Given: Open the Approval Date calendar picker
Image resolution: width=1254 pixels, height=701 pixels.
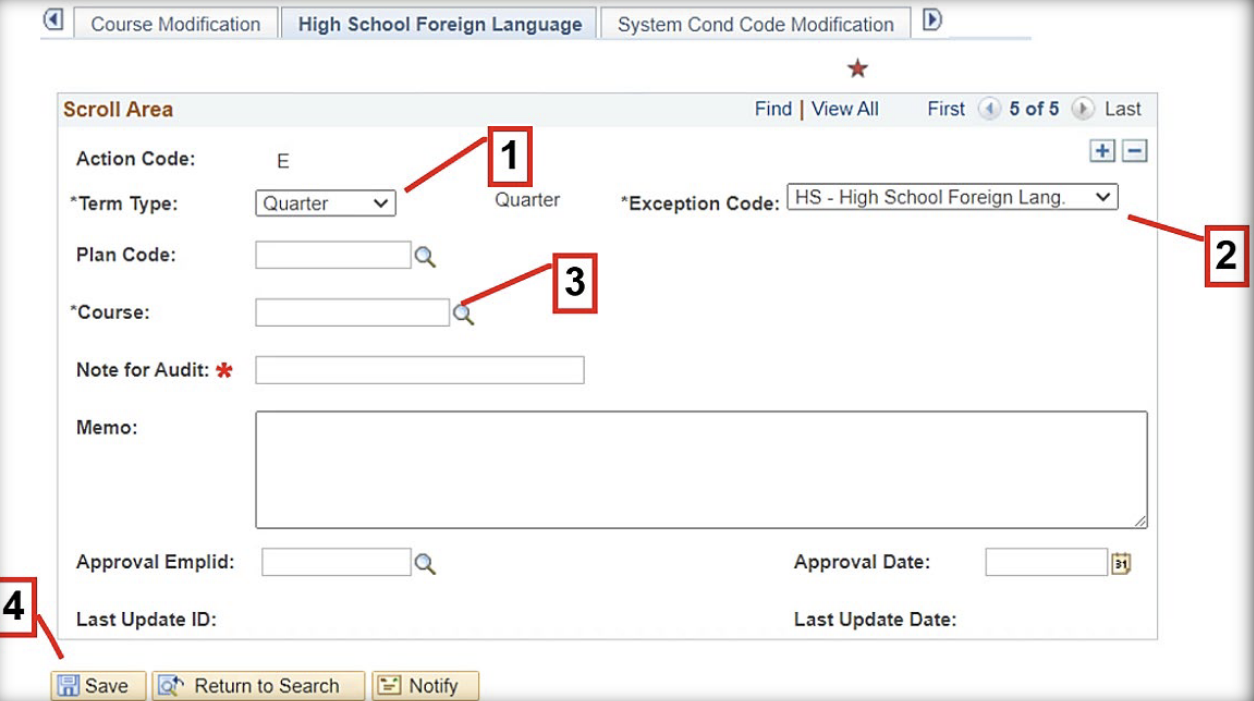Looking at the screenshot, I should tap(1121, 564).
